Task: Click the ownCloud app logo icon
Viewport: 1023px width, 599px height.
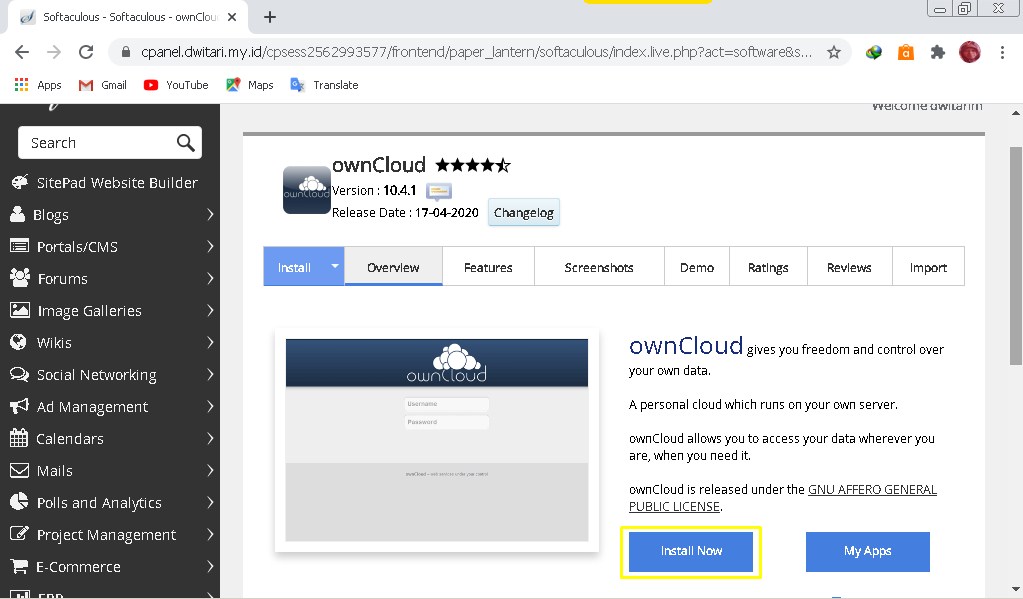Action: (306, 190)
